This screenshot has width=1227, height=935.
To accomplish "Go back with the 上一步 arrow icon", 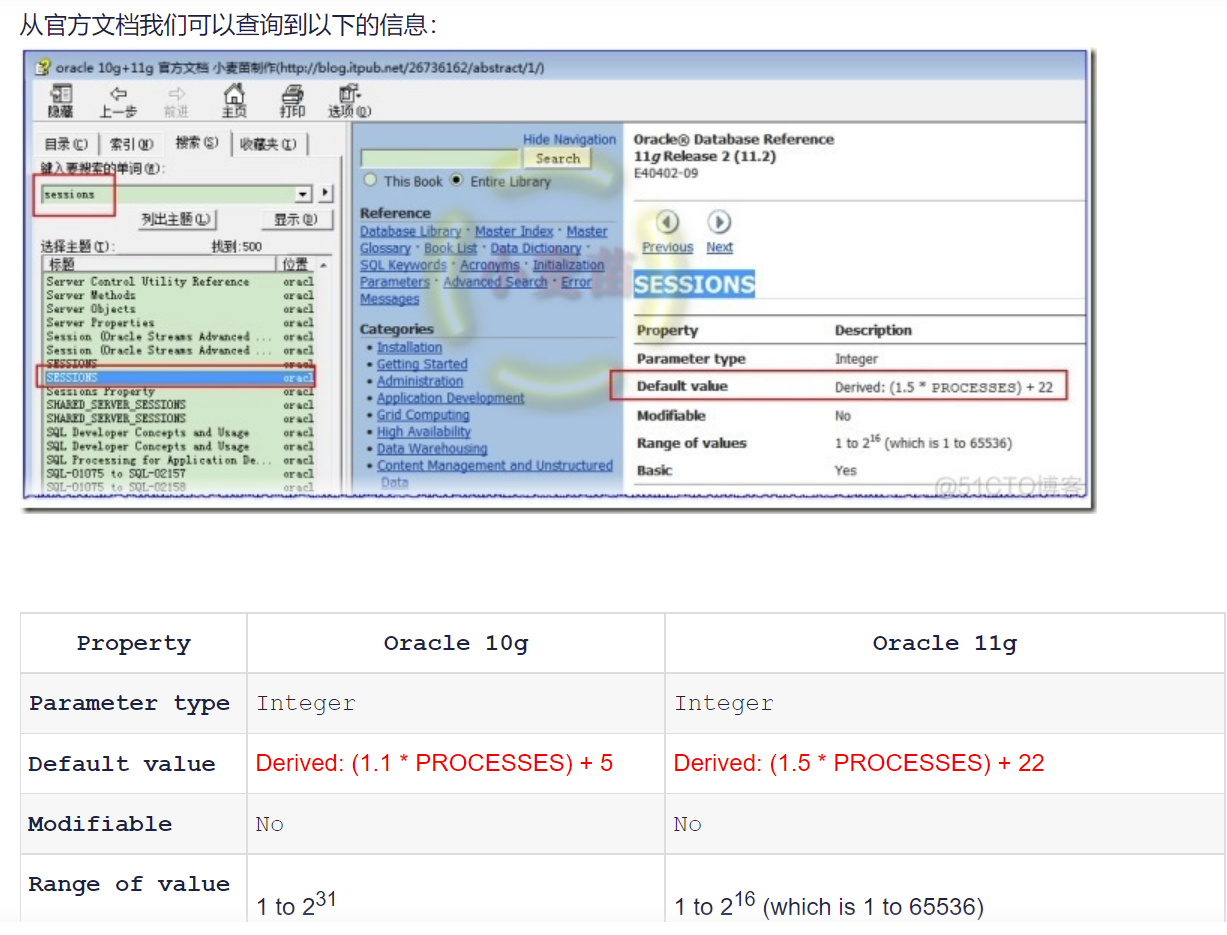I will click(x=118, y=95).
